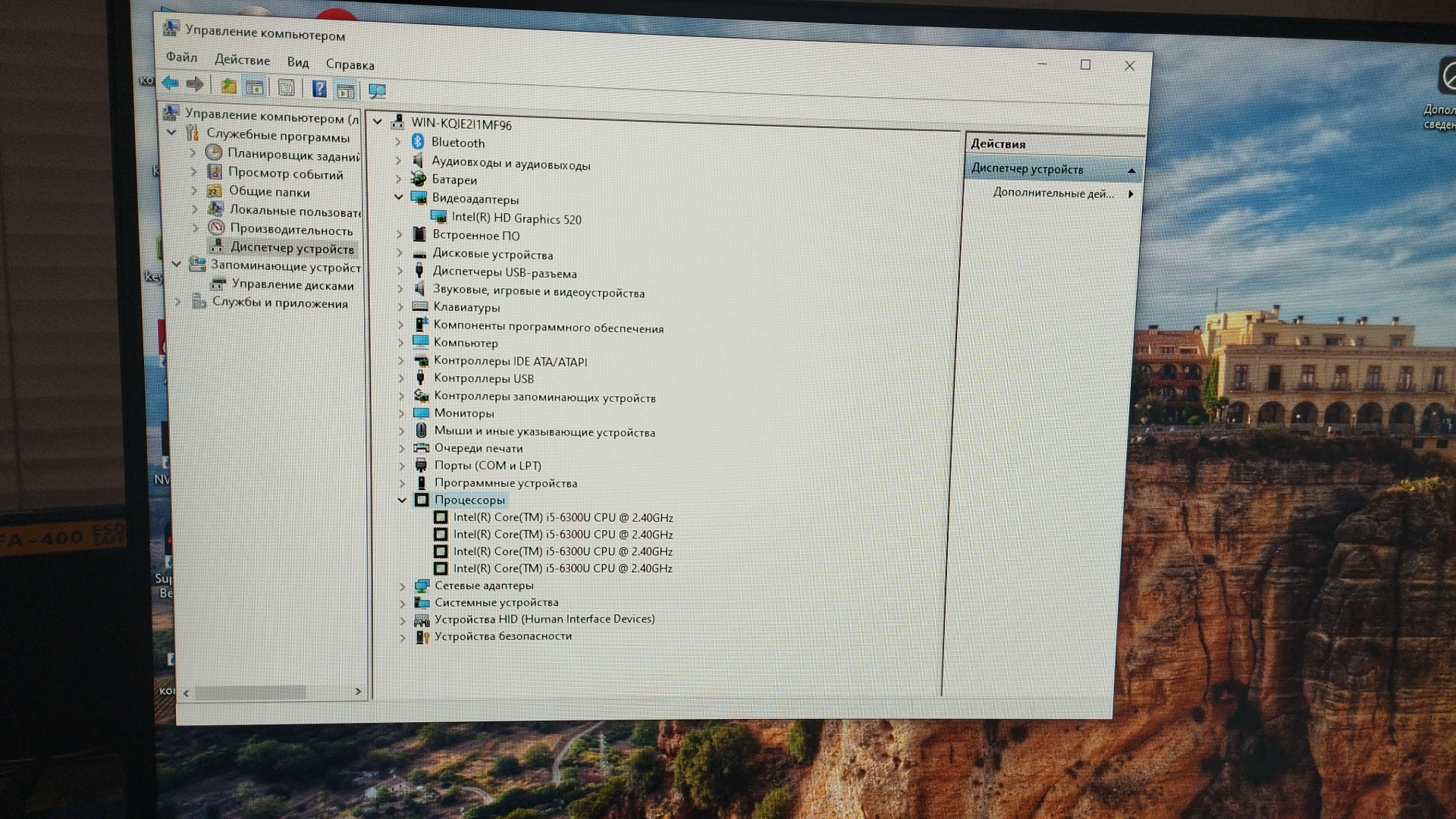1456x819 pixels.
Task: Click the Properties toolbar icon
Action: (x=286, y=88)
